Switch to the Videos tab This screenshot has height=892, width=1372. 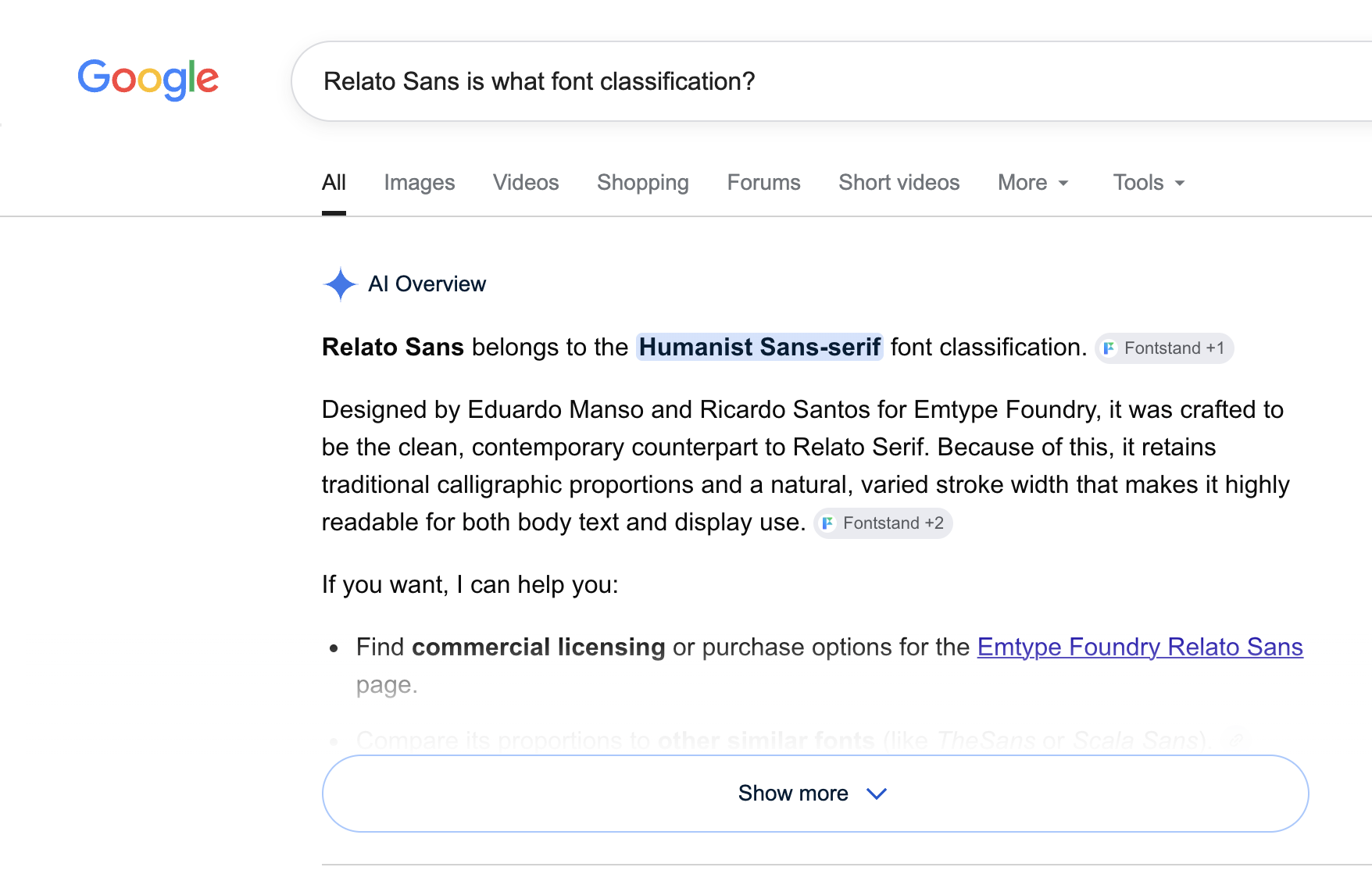526,183
